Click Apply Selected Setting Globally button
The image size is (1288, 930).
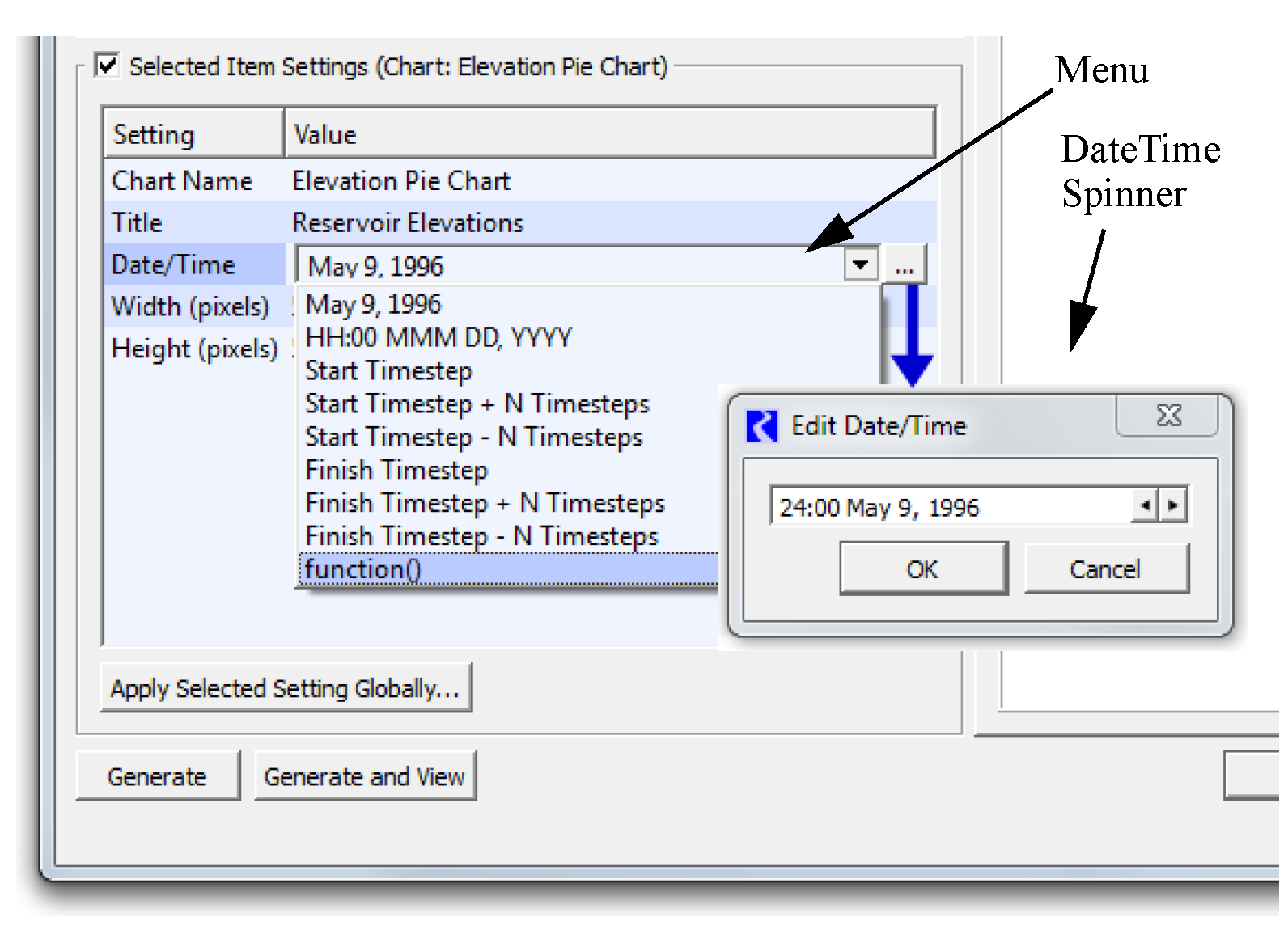tap(286, 688)
